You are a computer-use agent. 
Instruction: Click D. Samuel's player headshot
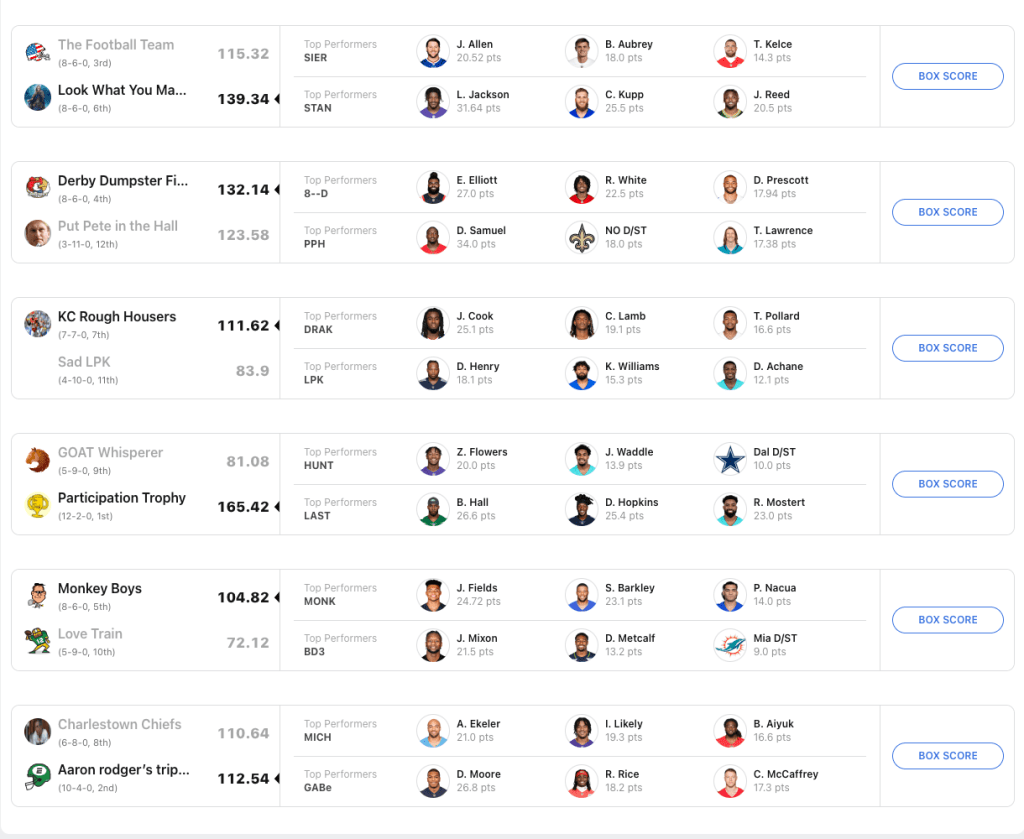pos(432,237)
